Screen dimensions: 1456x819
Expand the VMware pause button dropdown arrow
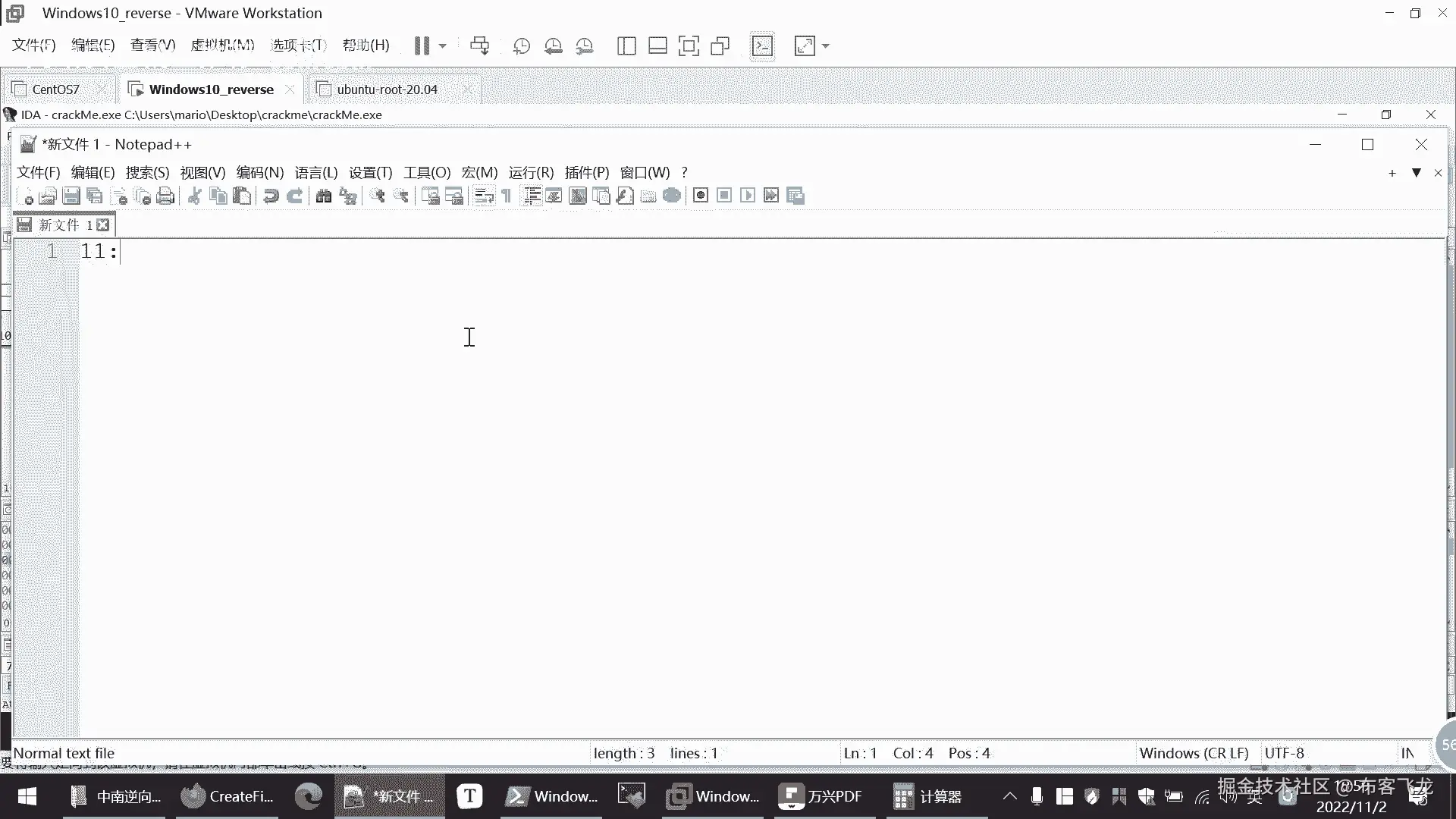(443, 46)
